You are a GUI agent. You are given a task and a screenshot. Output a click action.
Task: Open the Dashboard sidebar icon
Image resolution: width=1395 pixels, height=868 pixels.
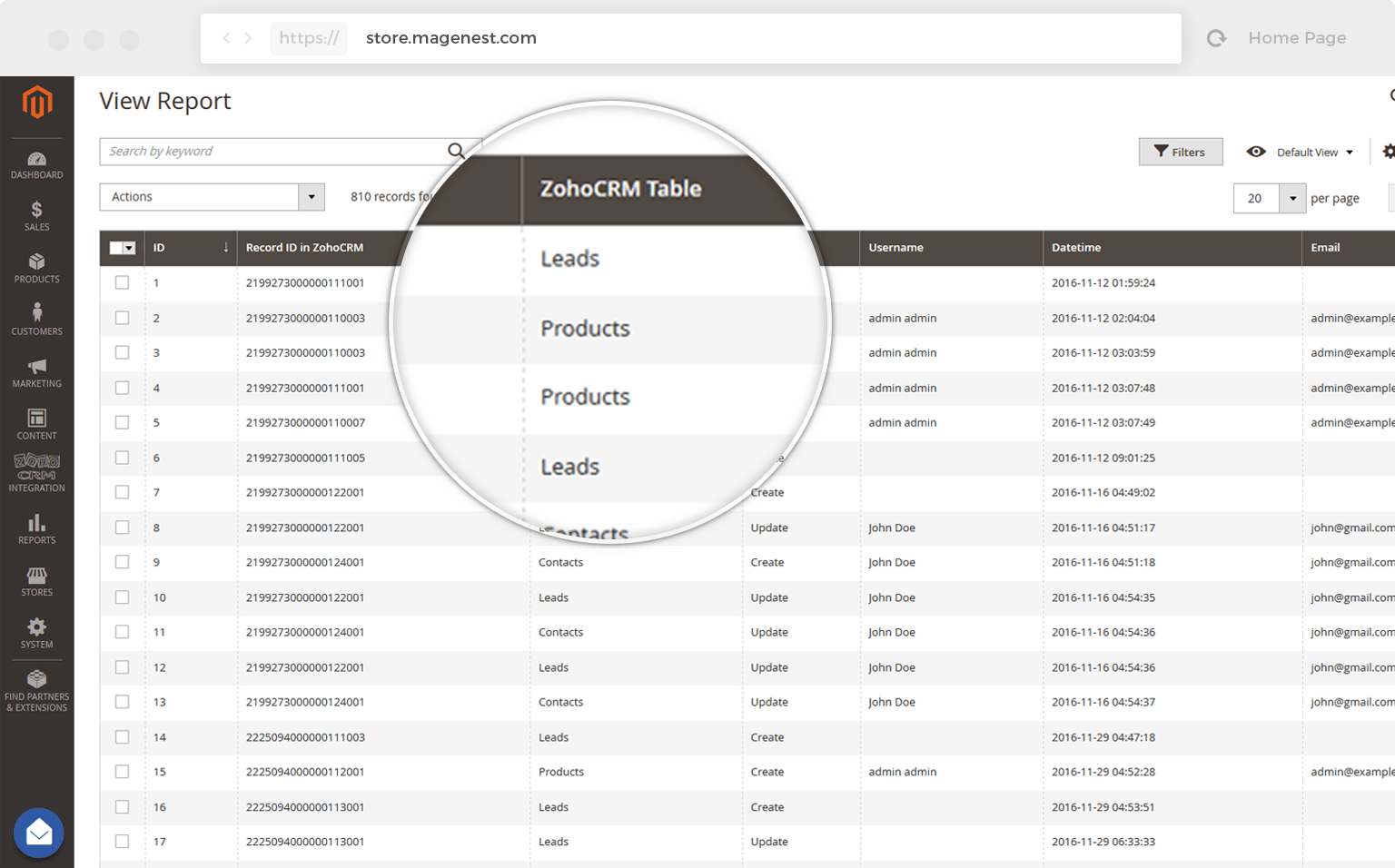coord(37,165)
